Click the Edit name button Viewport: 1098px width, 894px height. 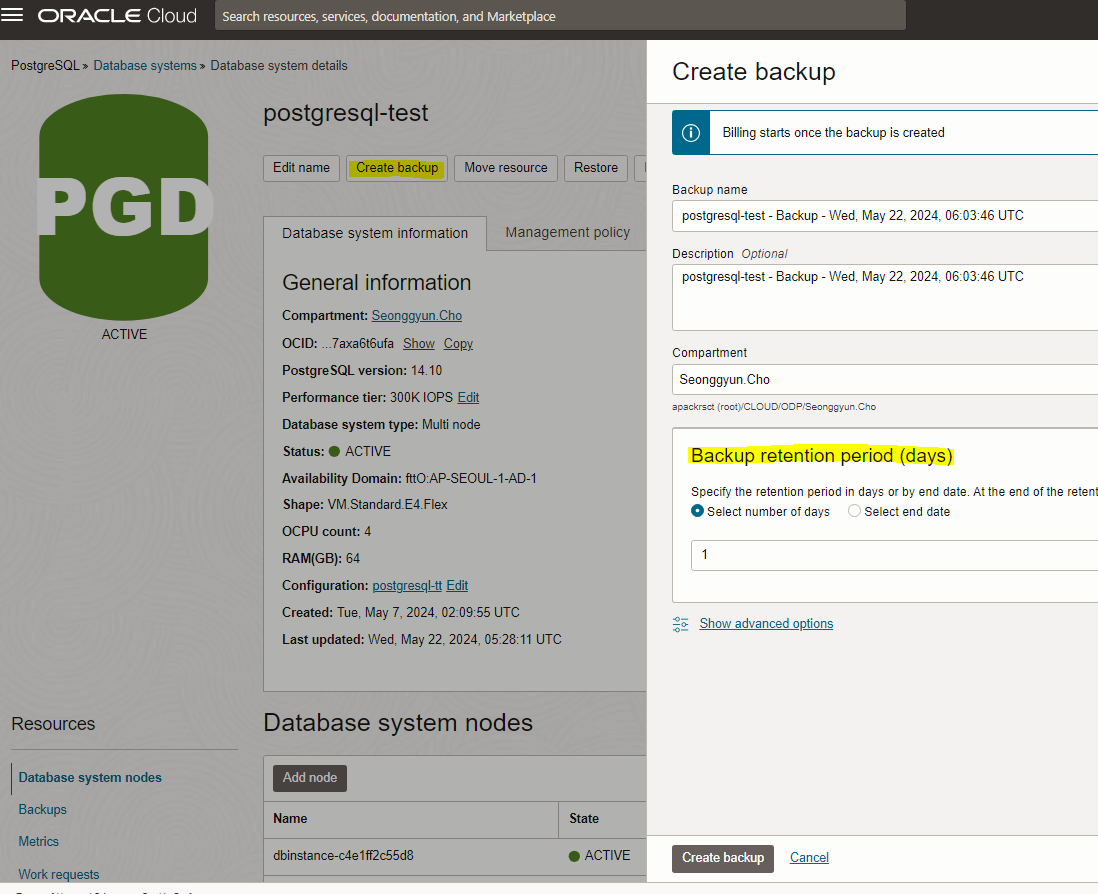point(301,168)
